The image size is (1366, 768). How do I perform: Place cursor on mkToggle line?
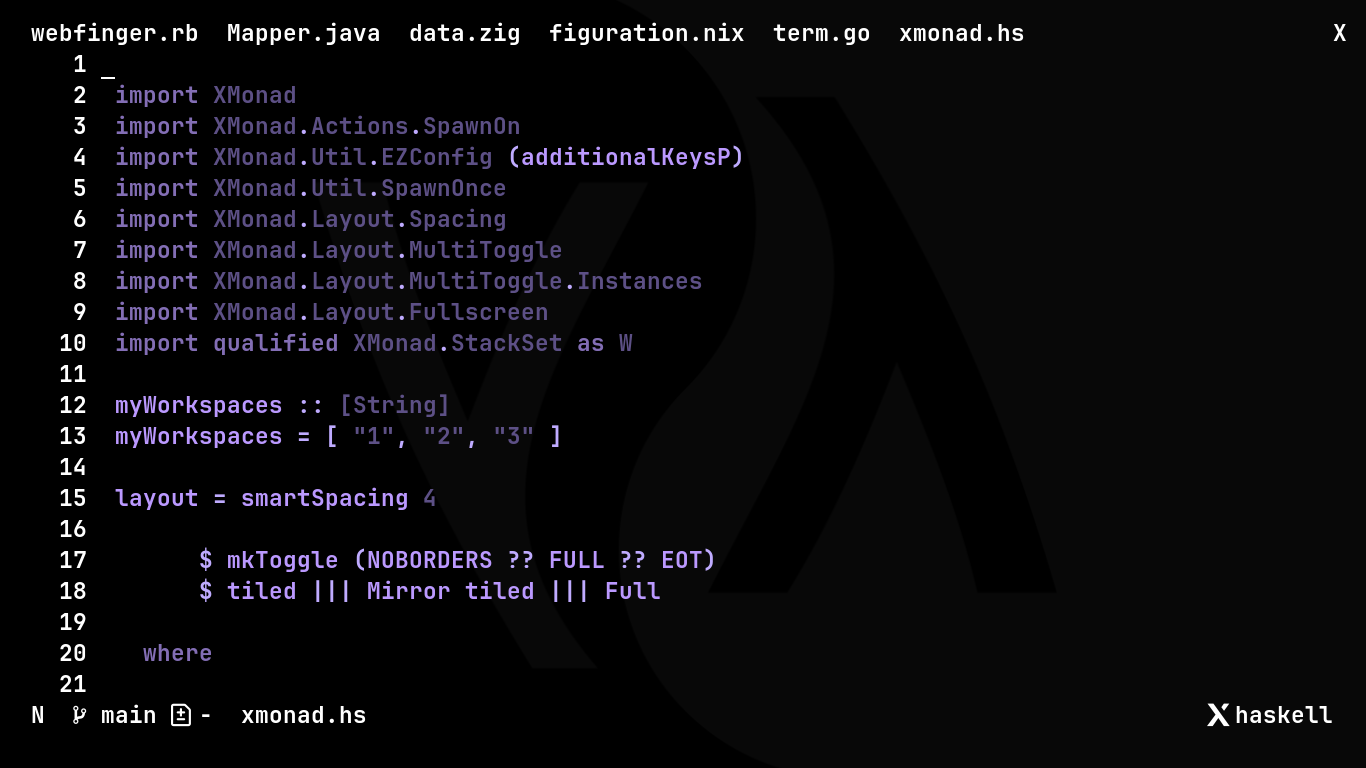458,560
